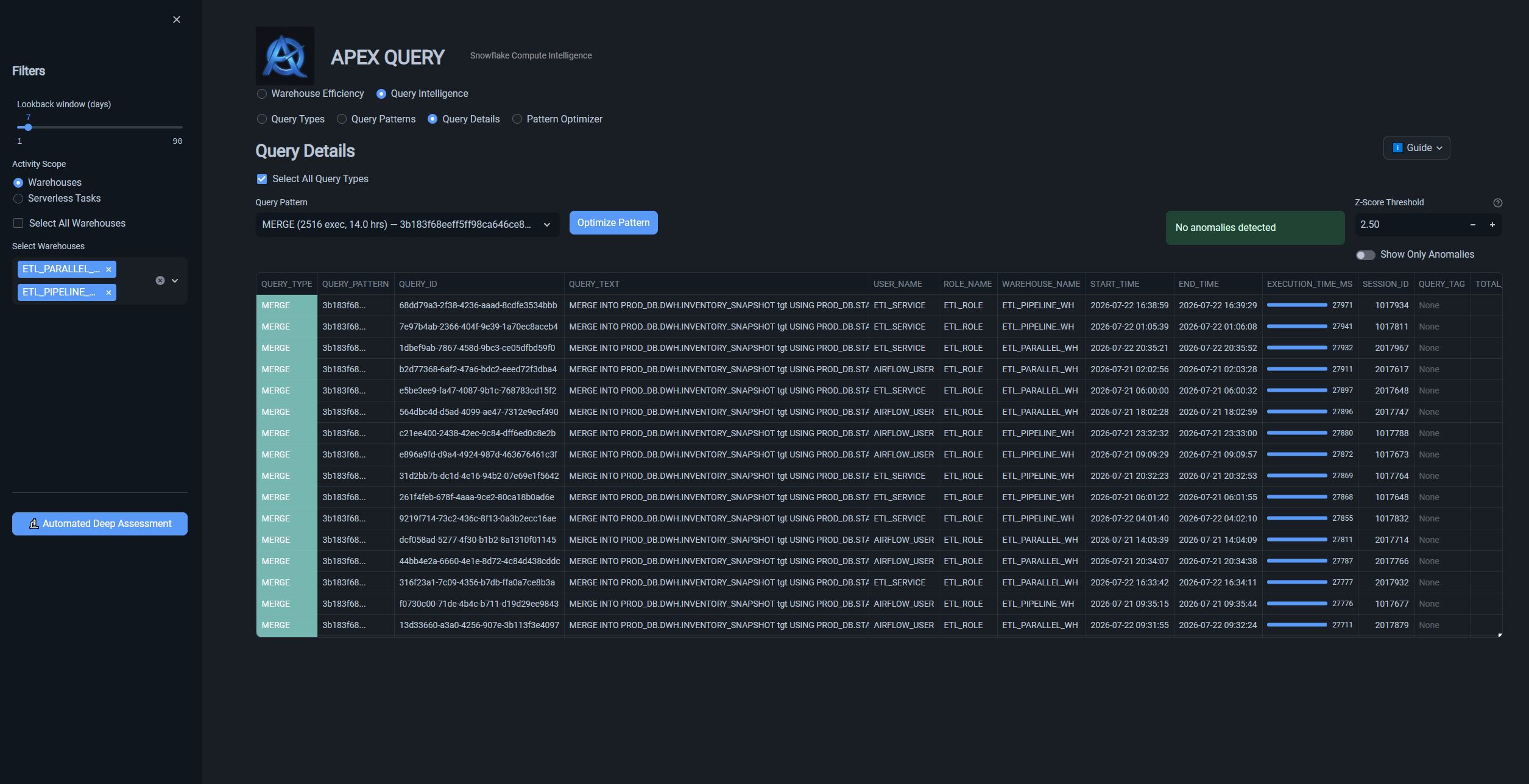1529x784 pixels.
Task: Sort by USER_NAME column header
Action: (903, 284)
